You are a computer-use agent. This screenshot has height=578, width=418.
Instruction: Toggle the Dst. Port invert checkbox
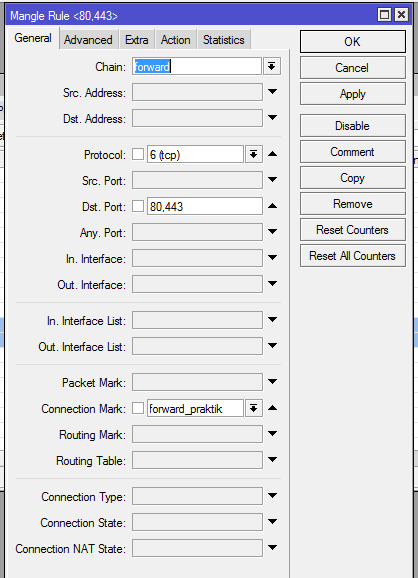click(x=138, y=206)
